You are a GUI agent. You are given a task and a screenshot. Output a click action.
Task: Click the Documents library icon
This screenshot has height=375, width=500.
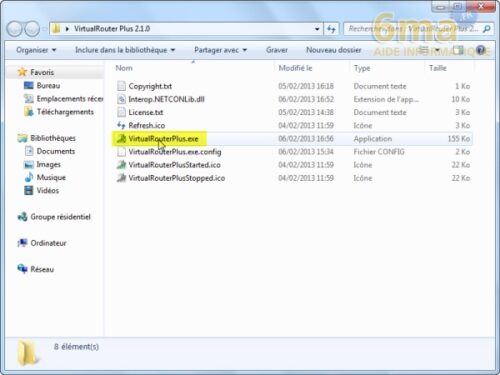click(x=29, y=151)
